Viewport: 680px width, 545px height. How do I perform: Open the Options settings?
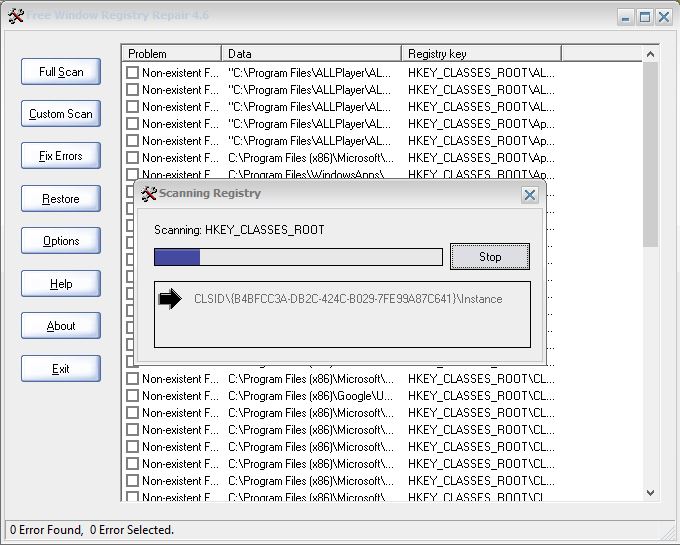coord(61,241)
